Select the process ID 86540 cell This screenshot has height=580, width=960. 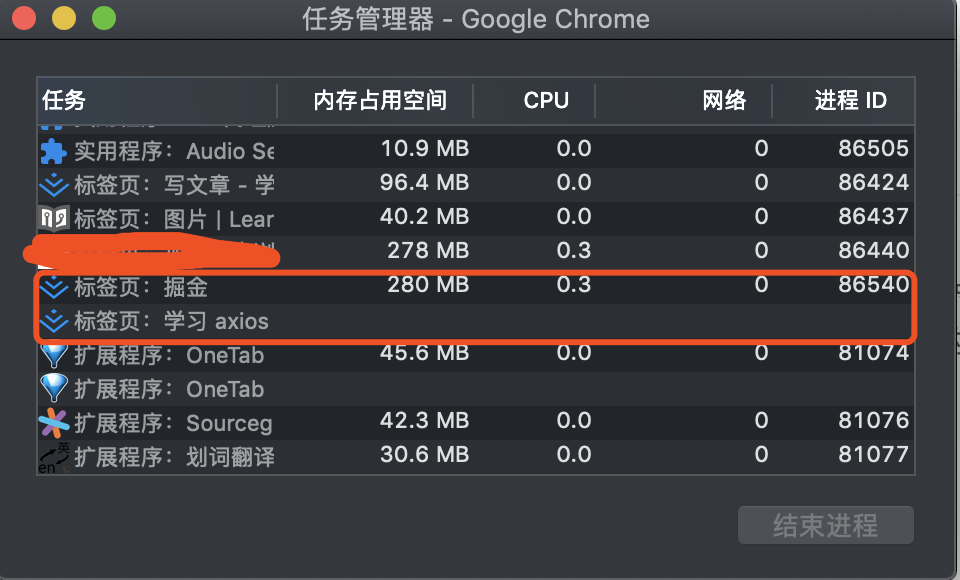click(x=873, y=286)
